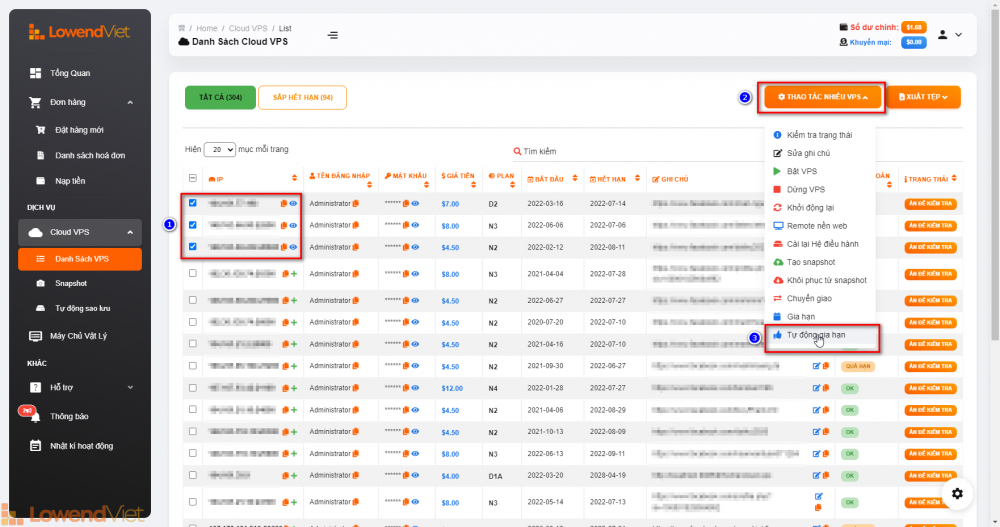Screen dimensions: 1000x527
Task: Click green plus icon in the D1A row
Action: click(x=294, y=475)
